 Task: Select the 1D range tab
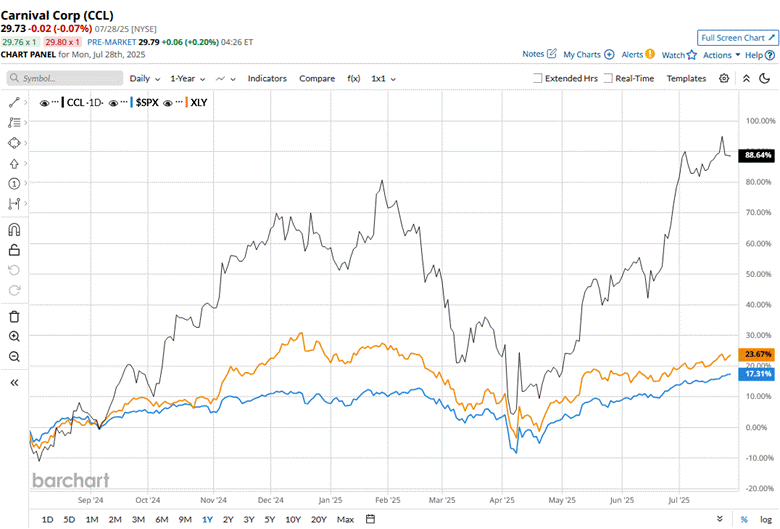coord(47,520)
